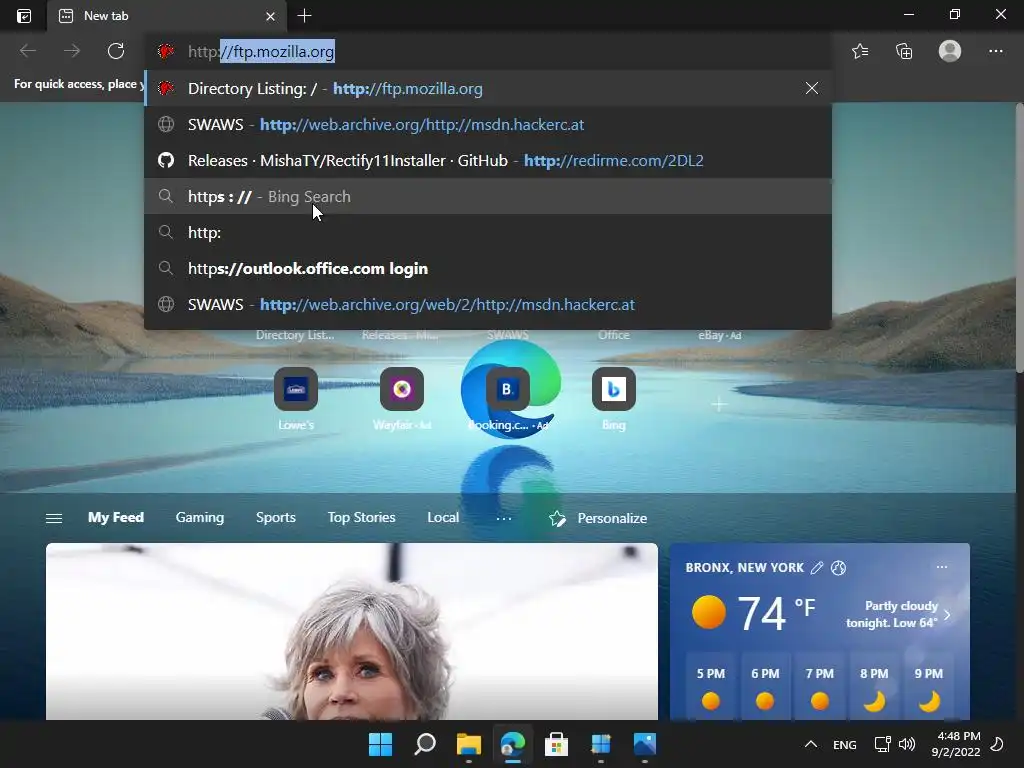
Task: Switch to Gaming feed tab
Action: 199,517
